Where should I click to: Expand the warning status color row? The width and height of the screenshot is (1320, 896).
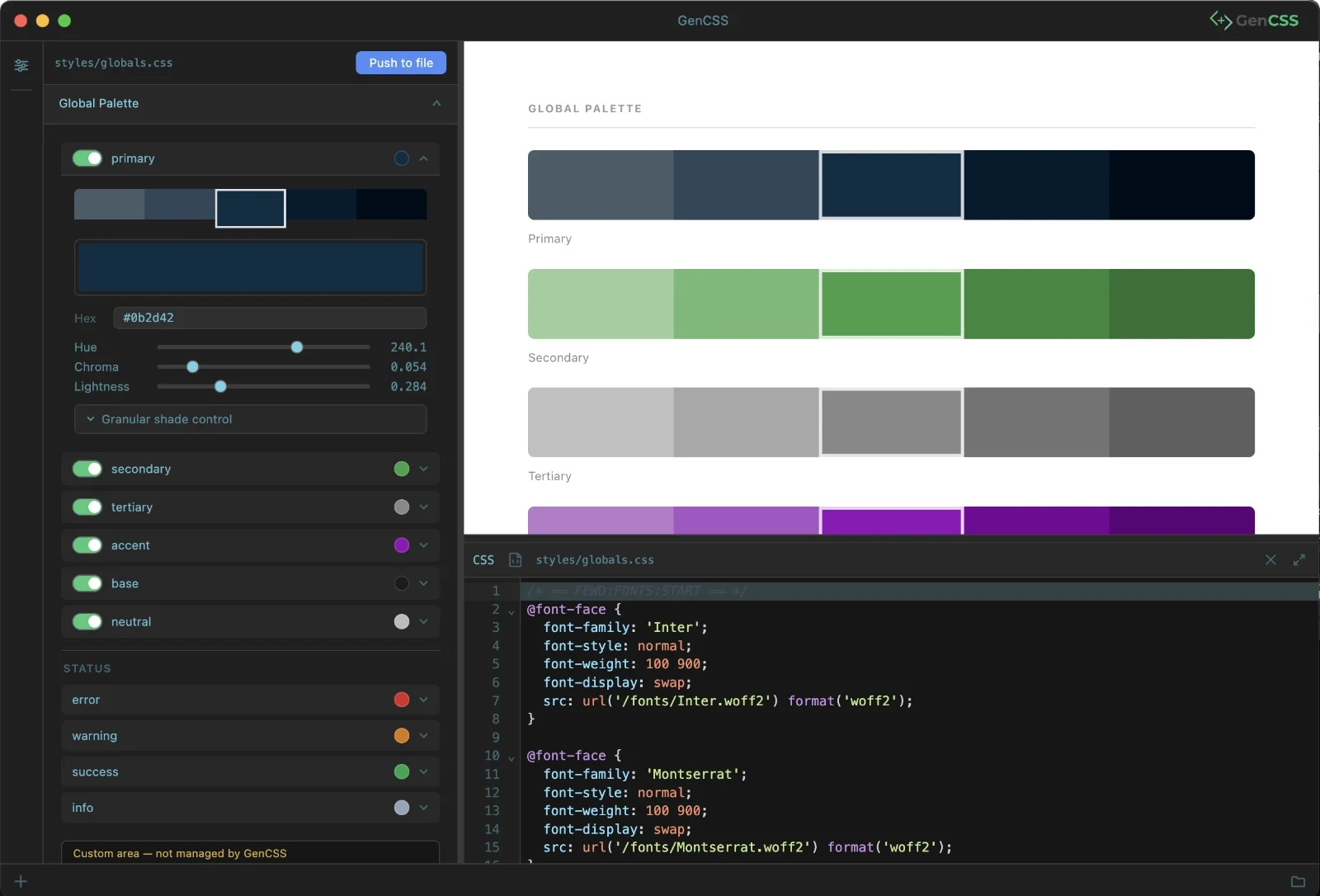tap(424, 735)
